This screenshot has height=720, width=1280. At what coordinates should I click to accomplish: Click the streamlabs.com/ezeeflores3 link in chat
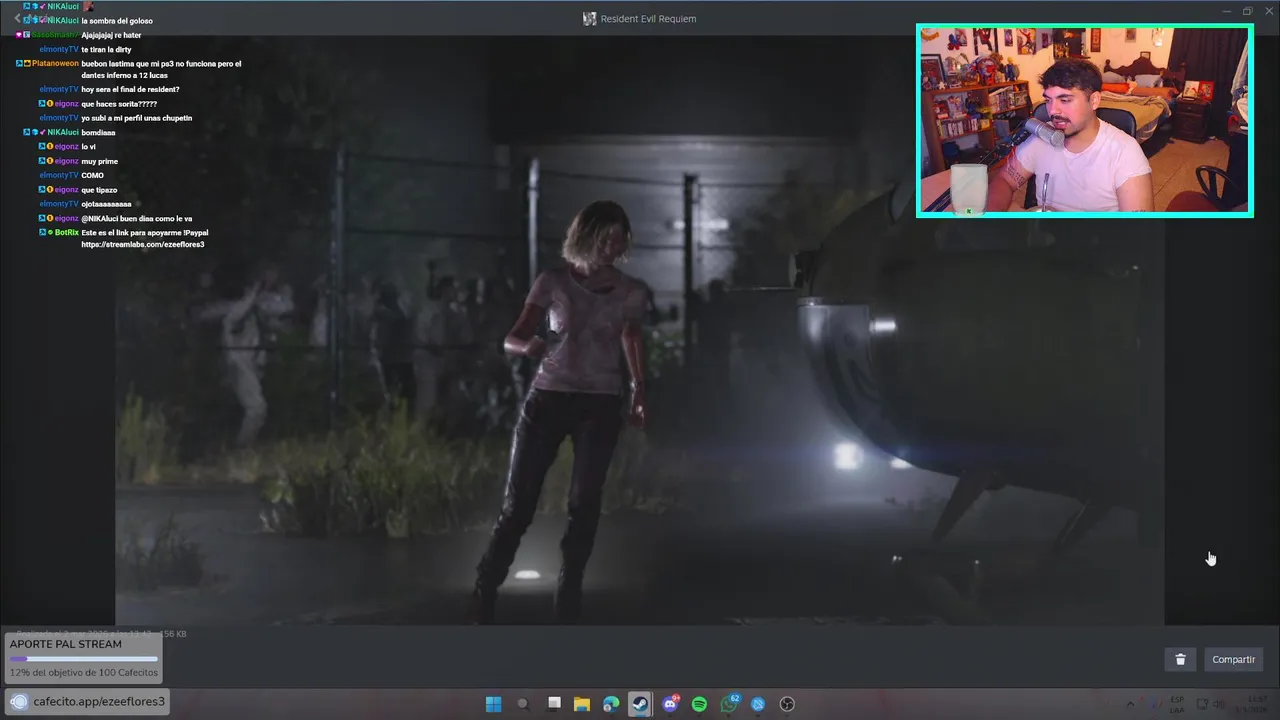[x=142, y=244]
